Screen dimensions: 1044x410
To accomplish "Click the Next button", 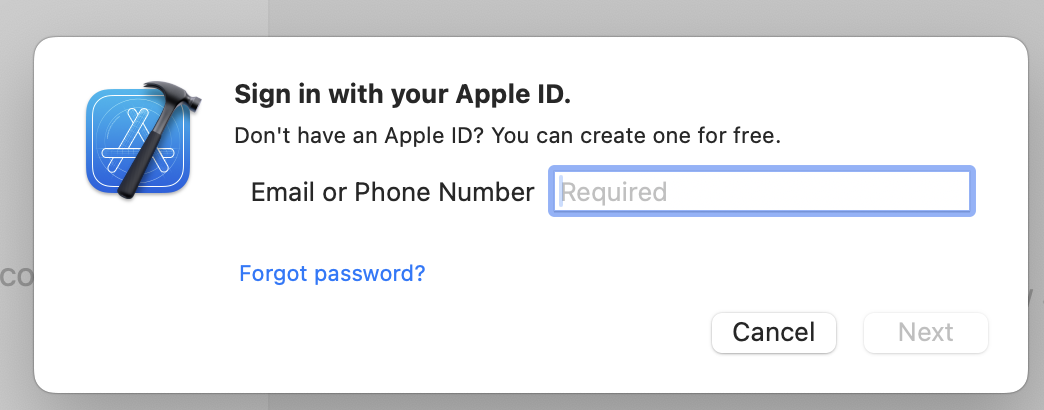I will (925, 332).
